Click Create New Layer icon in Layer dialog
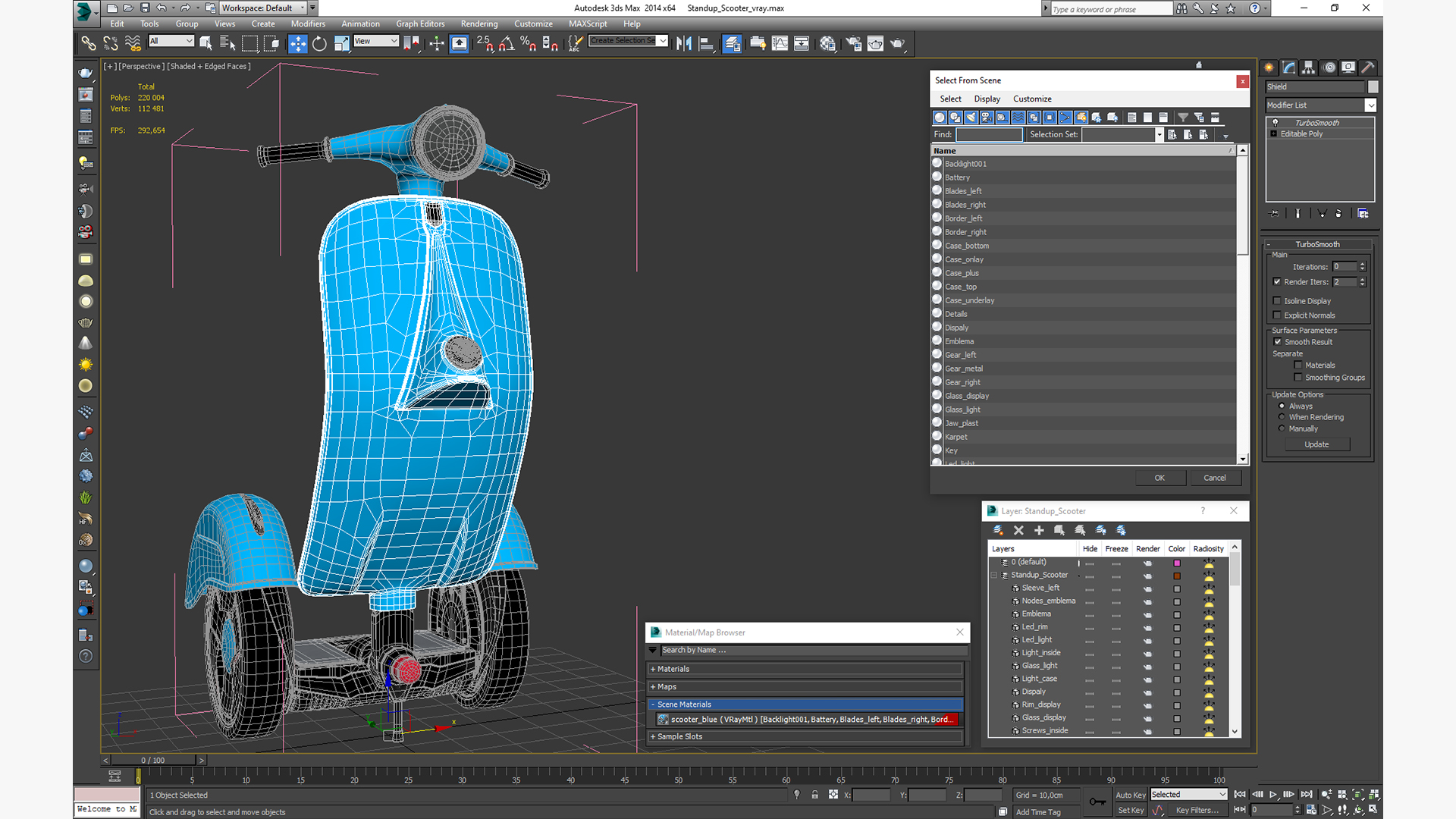The image size is (1456, 819). [x=998, y=530]
